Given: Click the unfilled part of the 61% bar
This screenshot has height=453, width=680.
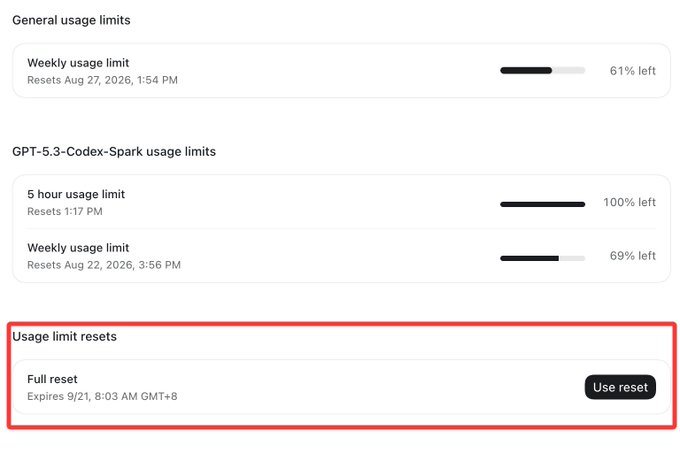Looking at the screenshot, I should pyautogui.click(x=569, y=70).
